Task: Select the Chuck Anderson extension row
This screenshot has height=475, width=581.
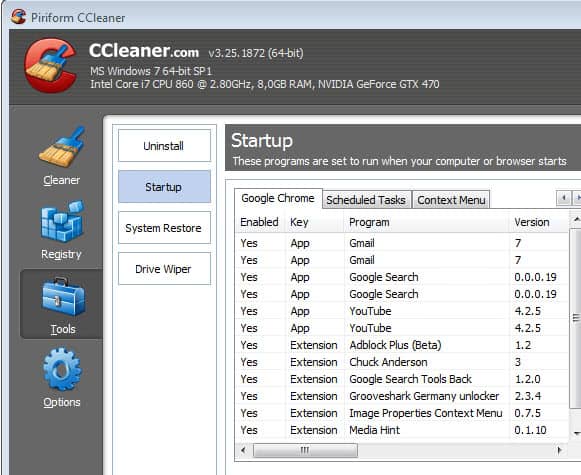Action: [401, 362]
